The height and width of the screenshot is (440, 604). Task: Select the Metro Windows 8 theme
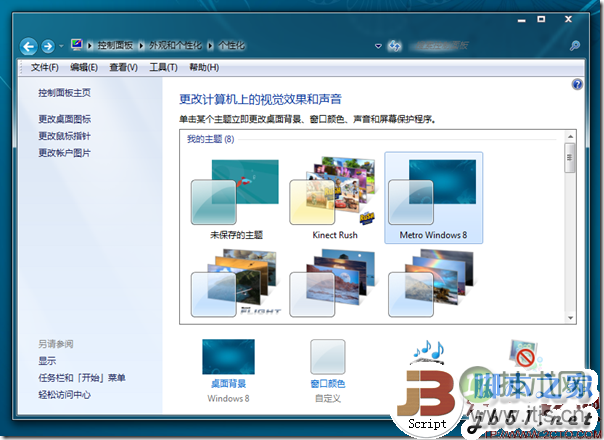tap(433, 198)
